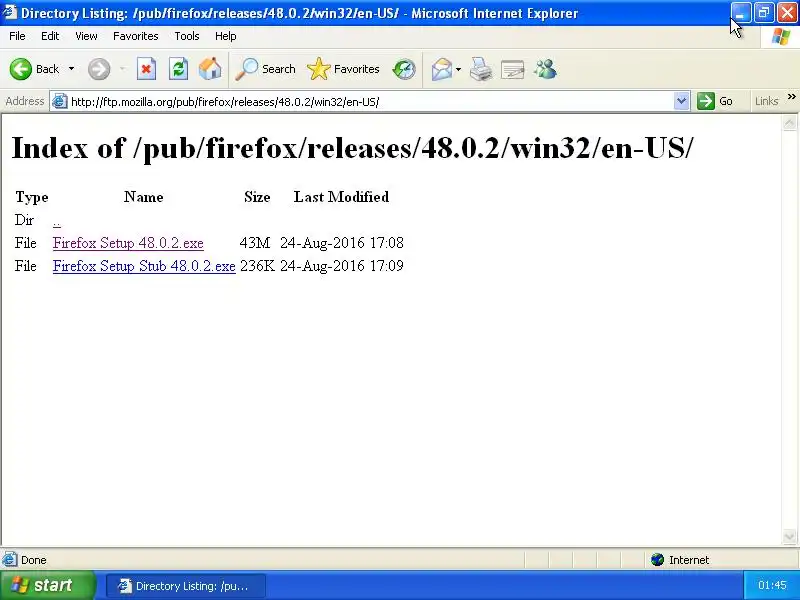Click the greyed Forward arrow button
Screen dimensions: 800x600
click(x=99, y=69)
